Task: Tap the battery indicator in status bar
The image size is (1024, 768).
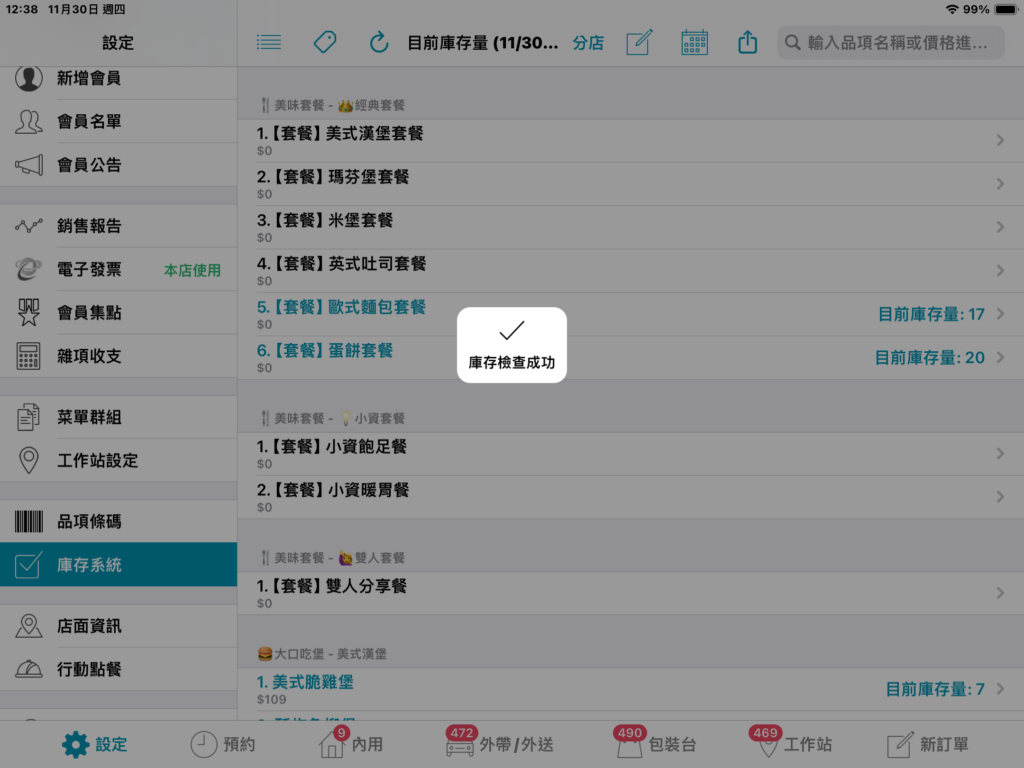Action: (1006, 9)
